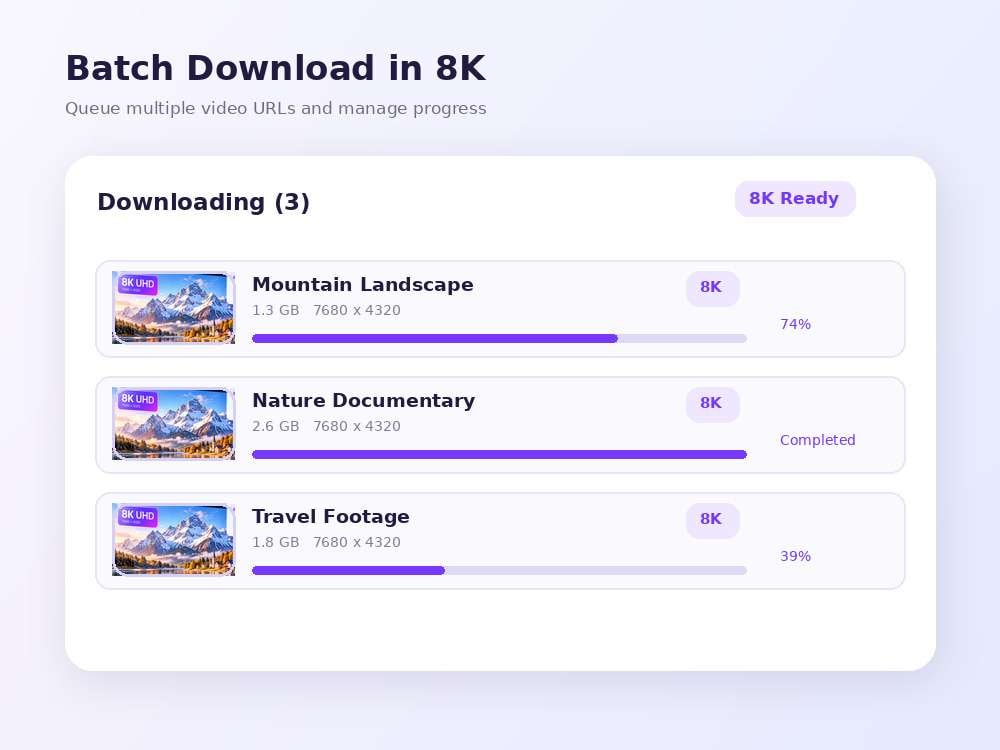Click the 8K tag on Nature Documentary
Image resolution: width=1000 pixels, height=750 pixels.
[712, 404]
